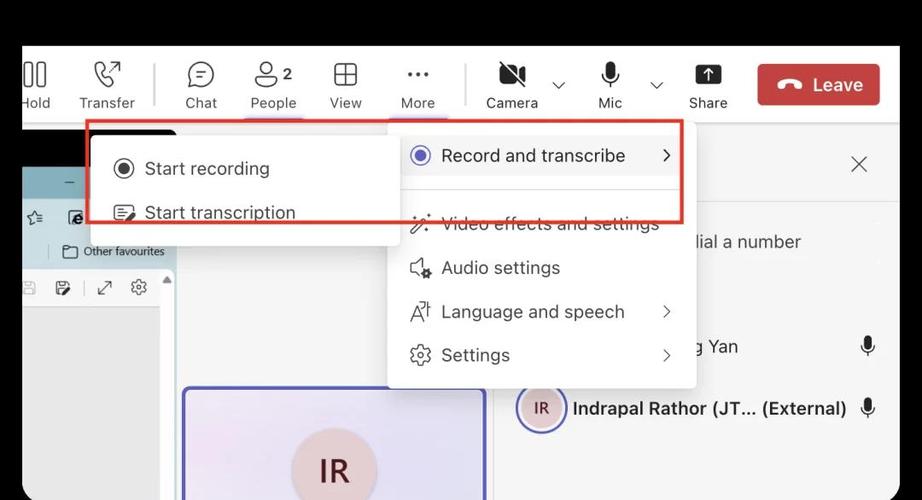Viewport: 922px width, 500px height.
Task: Leave the call
Action: 819,85
